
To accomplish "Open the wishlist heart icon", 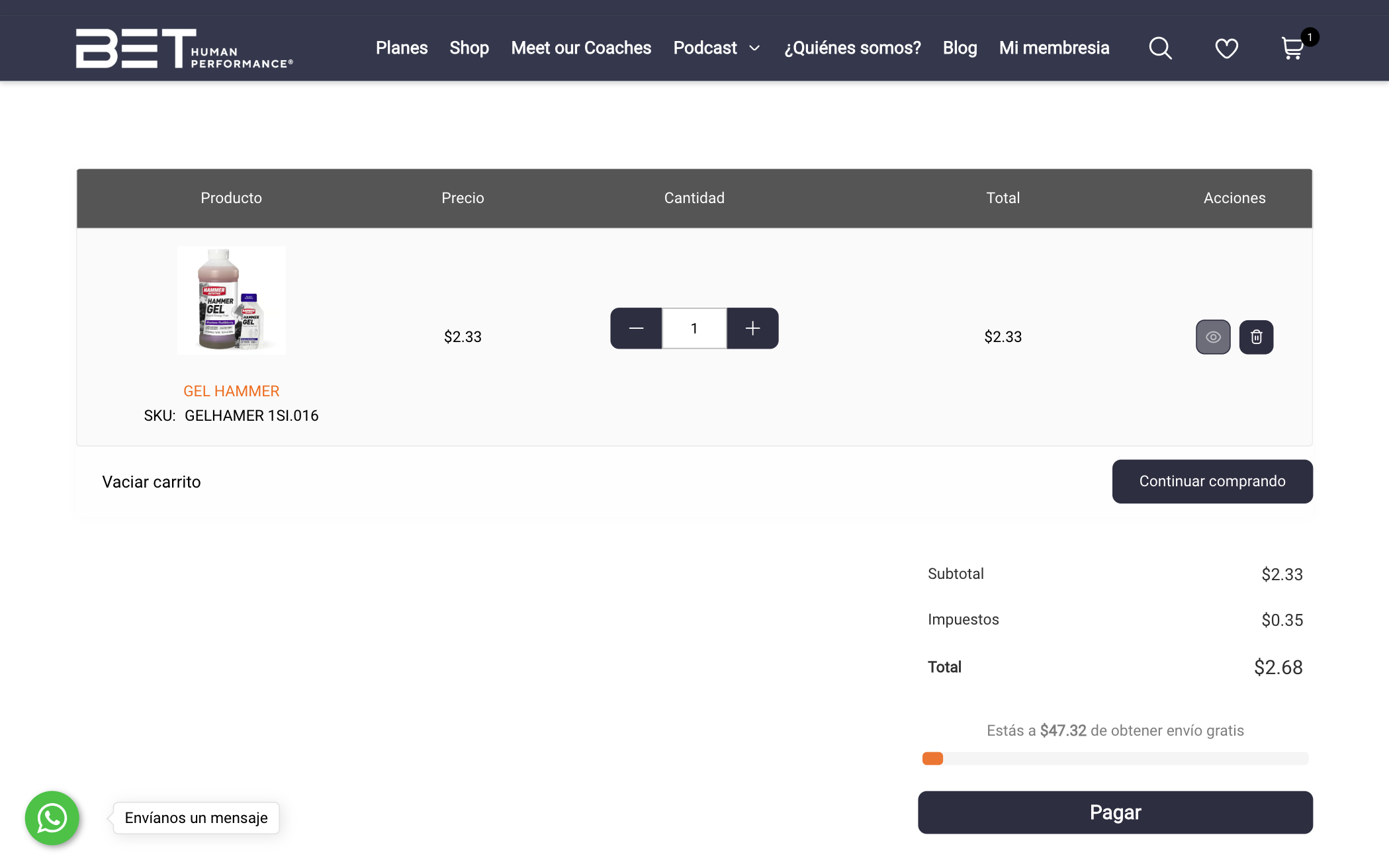I will coord(1226,48).
